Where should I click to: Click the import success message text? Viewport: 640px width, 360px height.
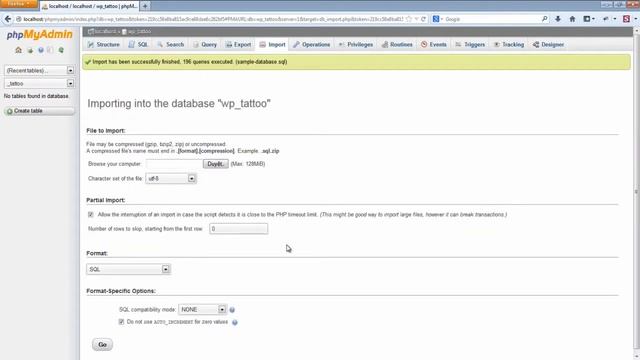(x=189, y=62)
